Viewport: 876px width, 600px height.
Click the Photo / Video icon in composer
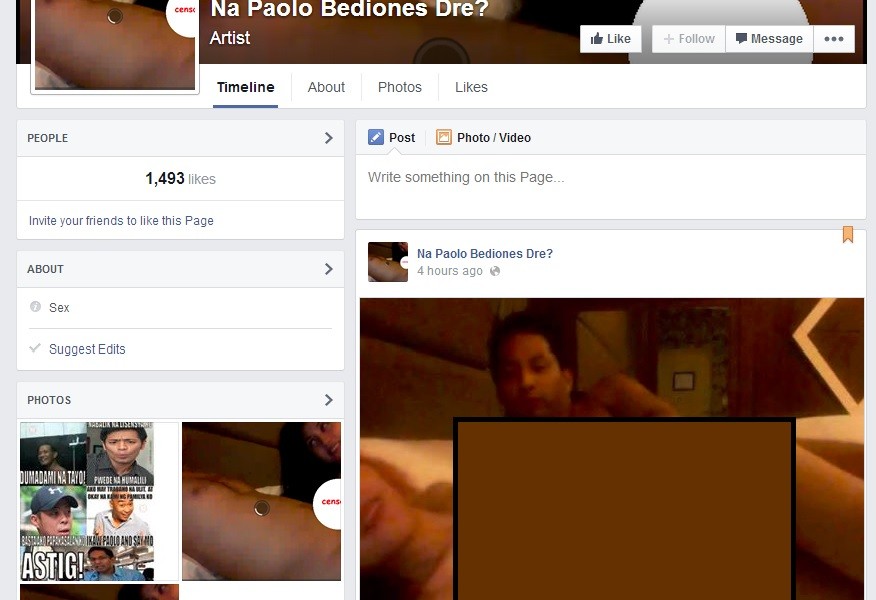(x=444, y=138)
